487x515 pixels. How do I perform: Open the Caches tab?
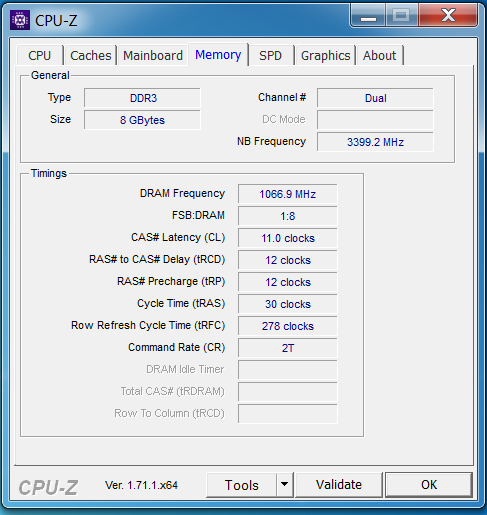(91, 55)
